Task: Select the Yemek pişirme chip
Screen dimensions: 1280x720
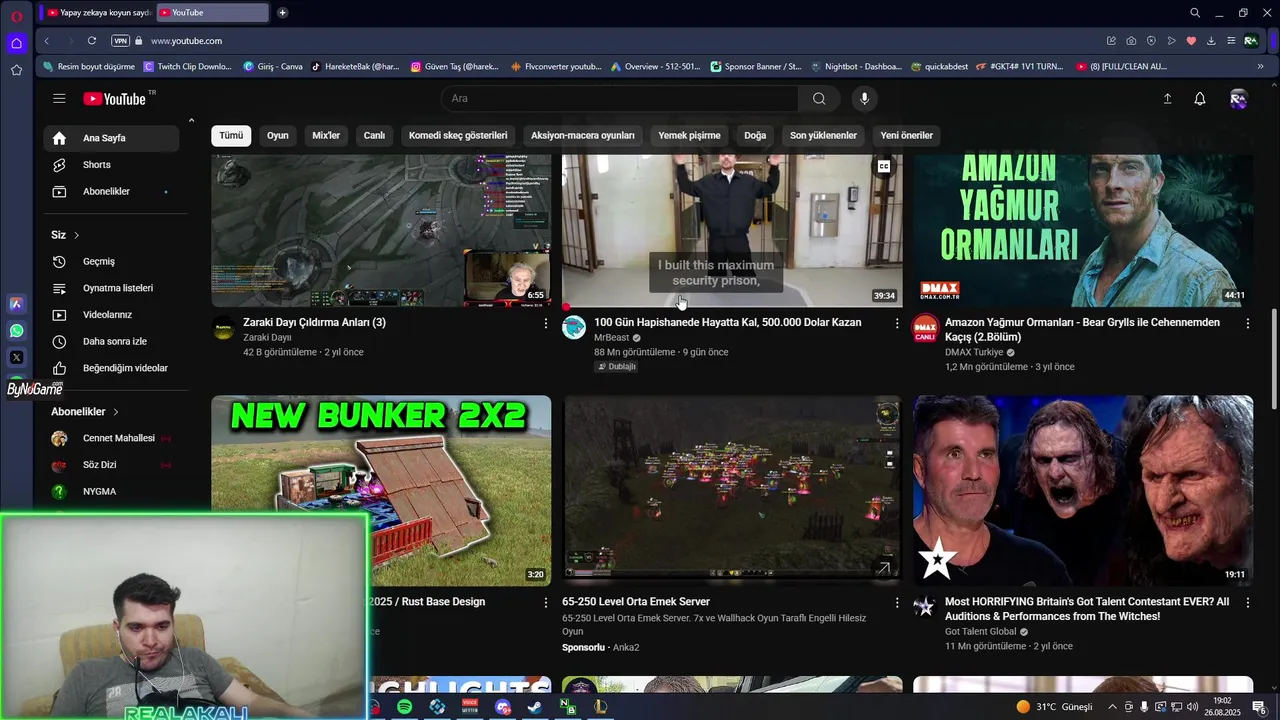Action: [689, 136]
